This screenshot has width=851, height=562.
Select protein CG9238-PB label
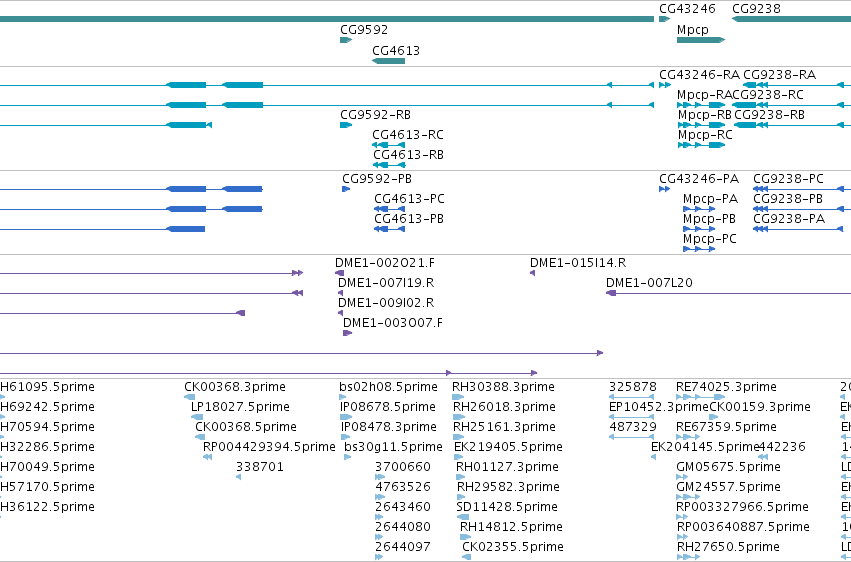tap(788, 199)
